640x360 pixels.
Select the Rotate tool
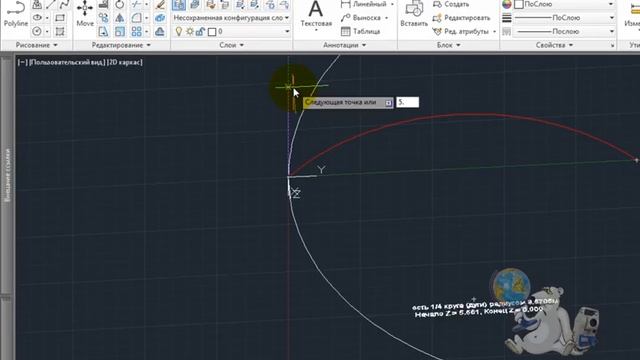[x=120, y=4]
